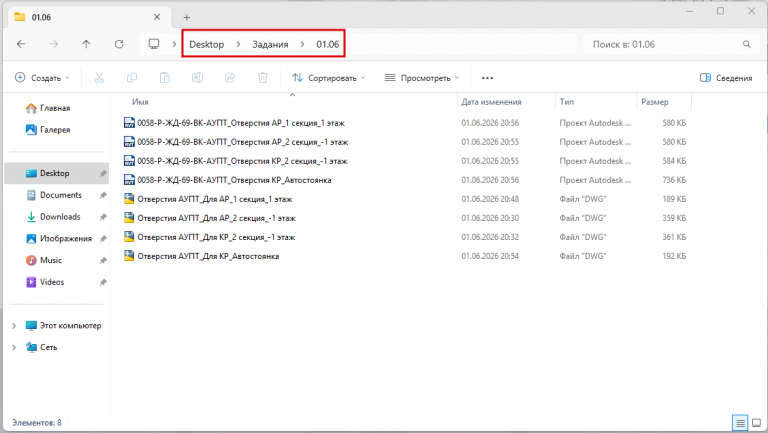Click chevron after the computer icon
Image resolution: width=768 pixels, height=433 pixels.
click(x=174, y=45)
